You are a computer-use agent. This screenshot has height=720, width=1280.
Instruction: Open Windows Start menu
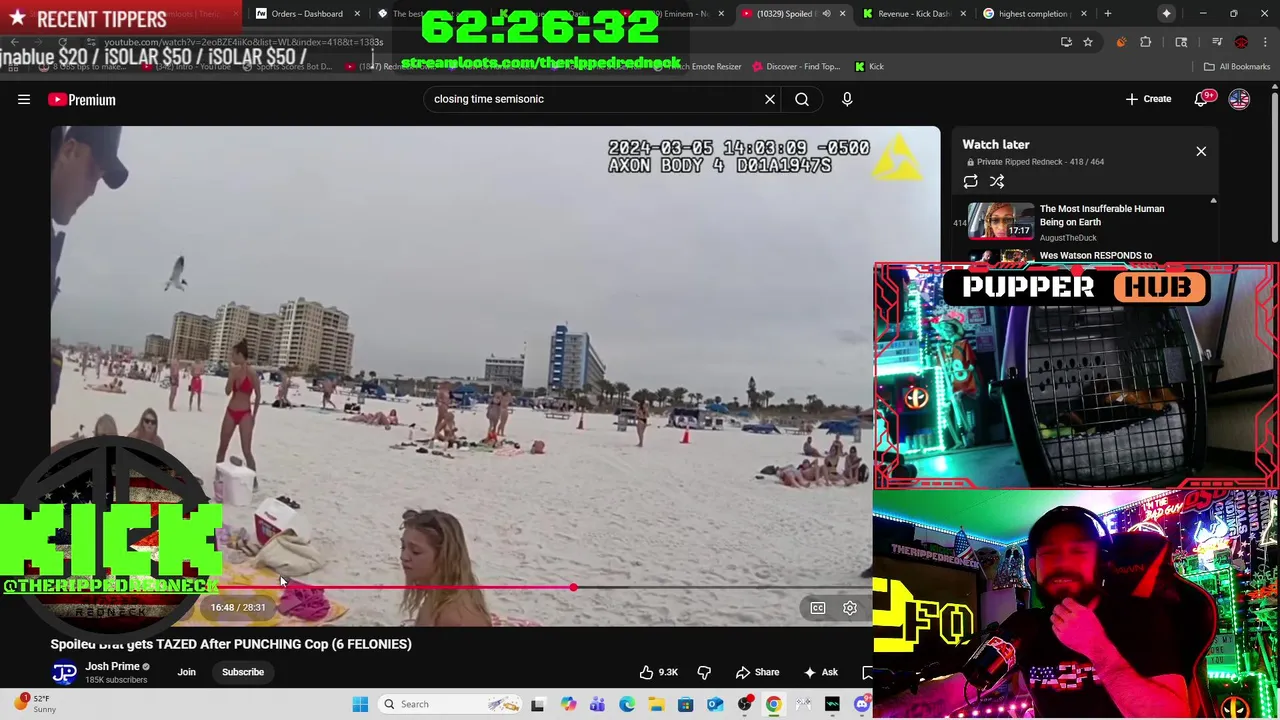[360, 704]
